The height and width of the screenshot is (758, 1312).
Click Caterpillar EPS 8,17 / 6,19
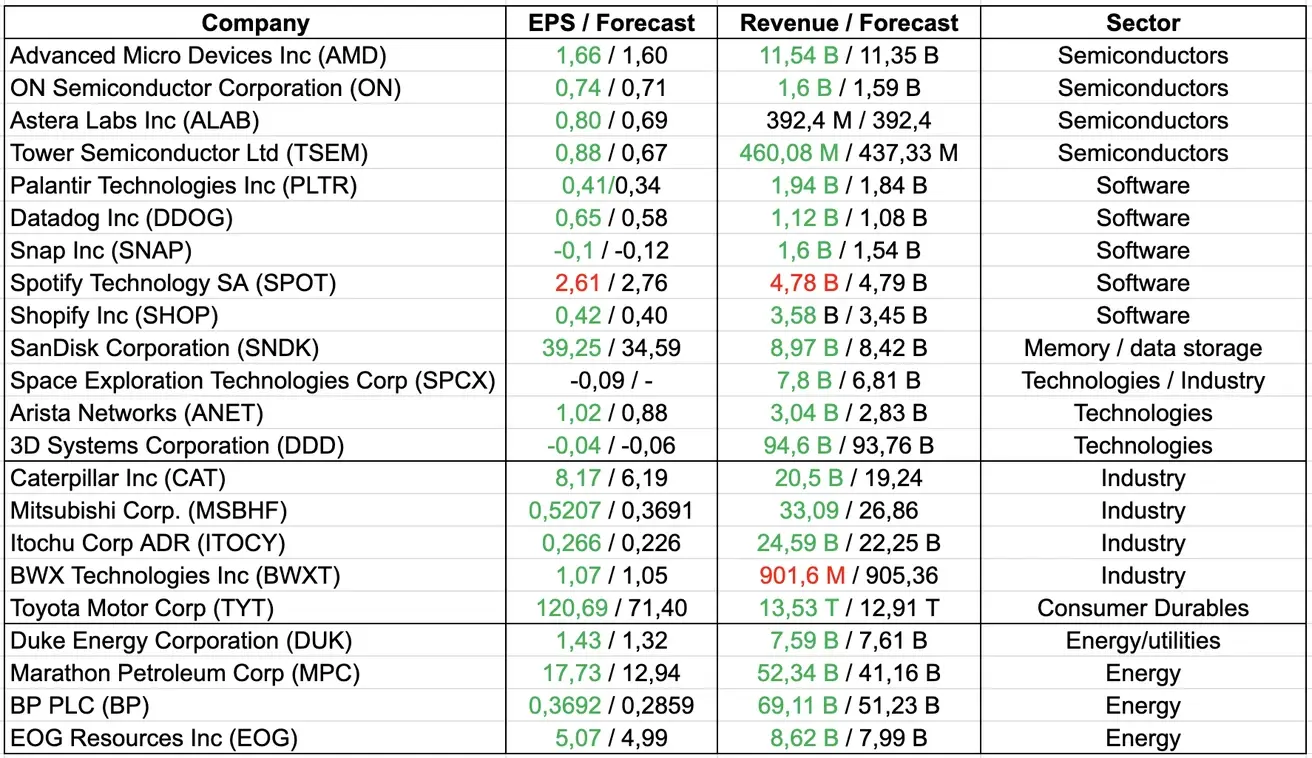click(x=611, y=478)
